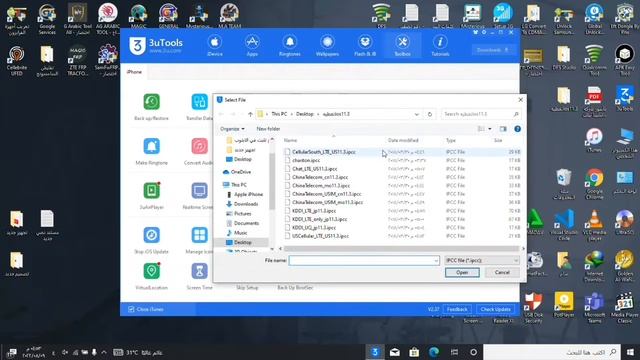The image size is (640, 360).
Task: Open Microsoft Edge from the taskbar
Action: [434, 352]
